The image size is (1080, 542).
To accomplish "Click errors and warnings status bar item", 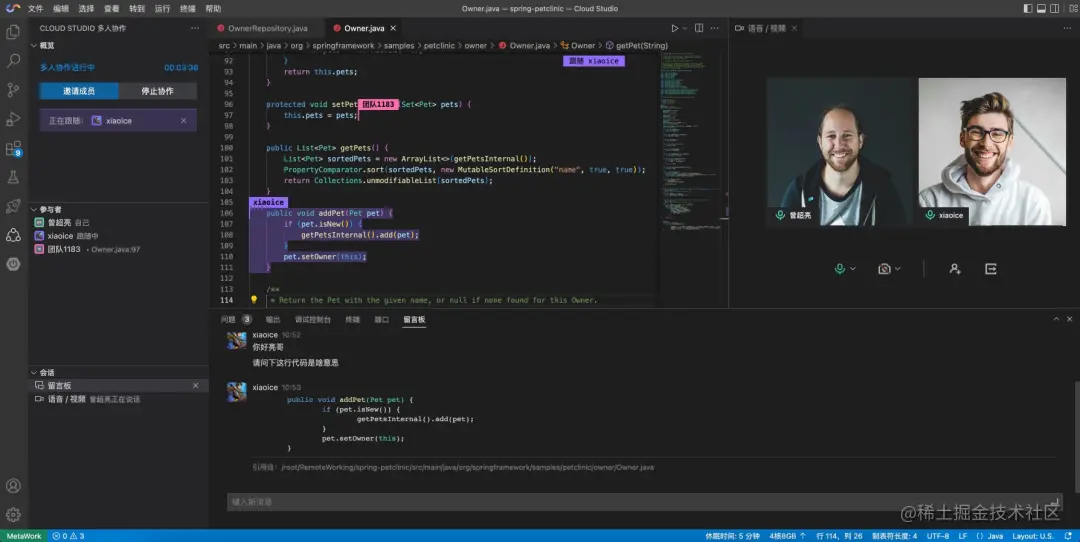I will pos(68,536).
